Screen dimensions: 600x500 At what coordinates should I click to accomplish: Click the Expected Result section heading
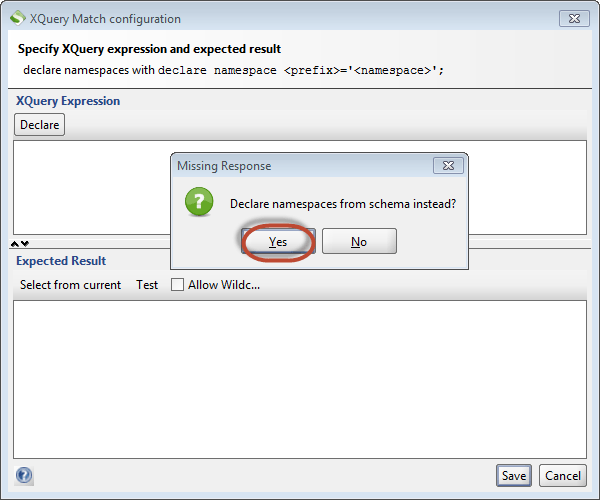pos(61,261)
